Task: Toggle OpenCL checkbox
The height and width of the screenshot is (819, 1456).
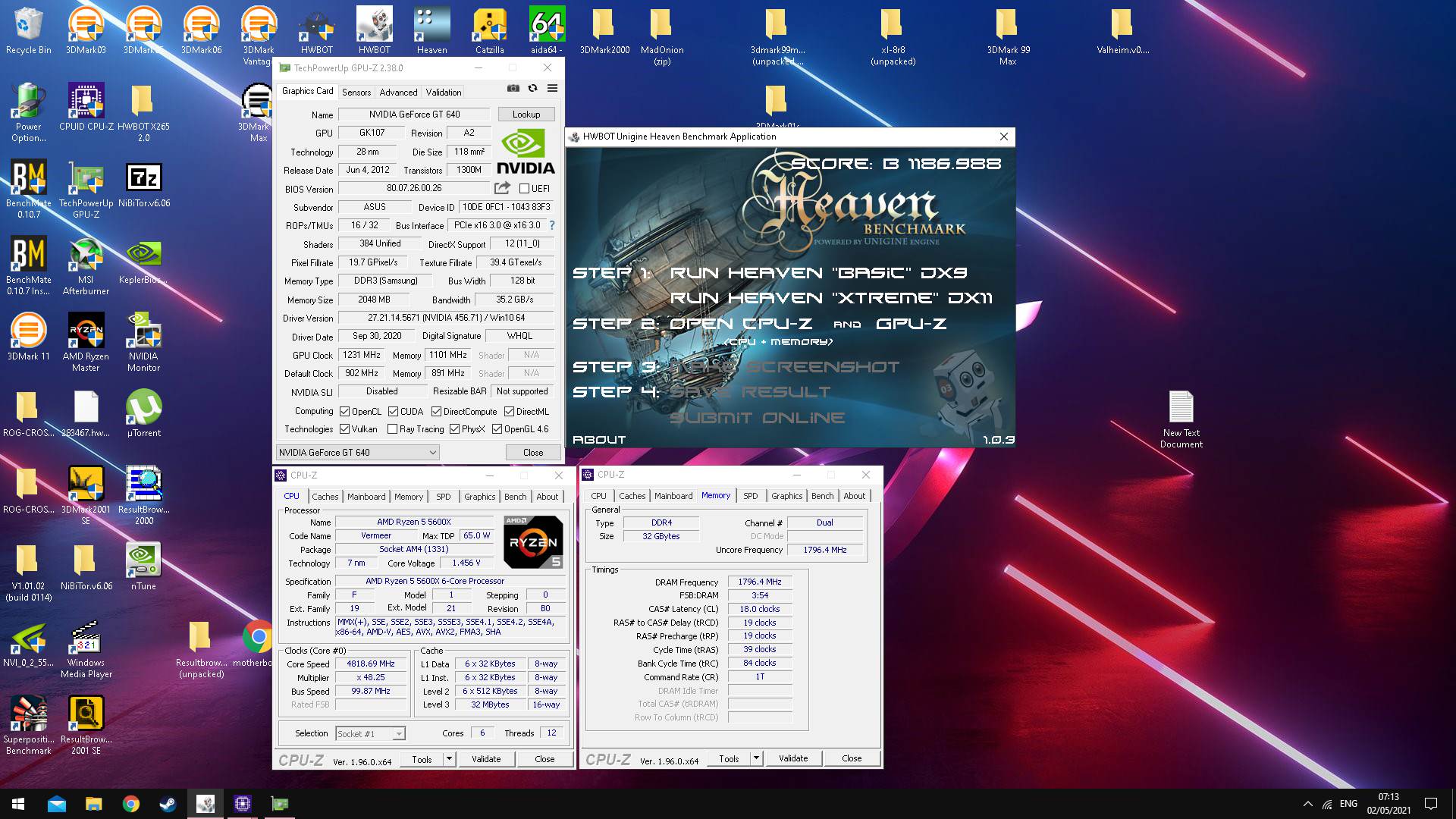Action: click(345, 412)
